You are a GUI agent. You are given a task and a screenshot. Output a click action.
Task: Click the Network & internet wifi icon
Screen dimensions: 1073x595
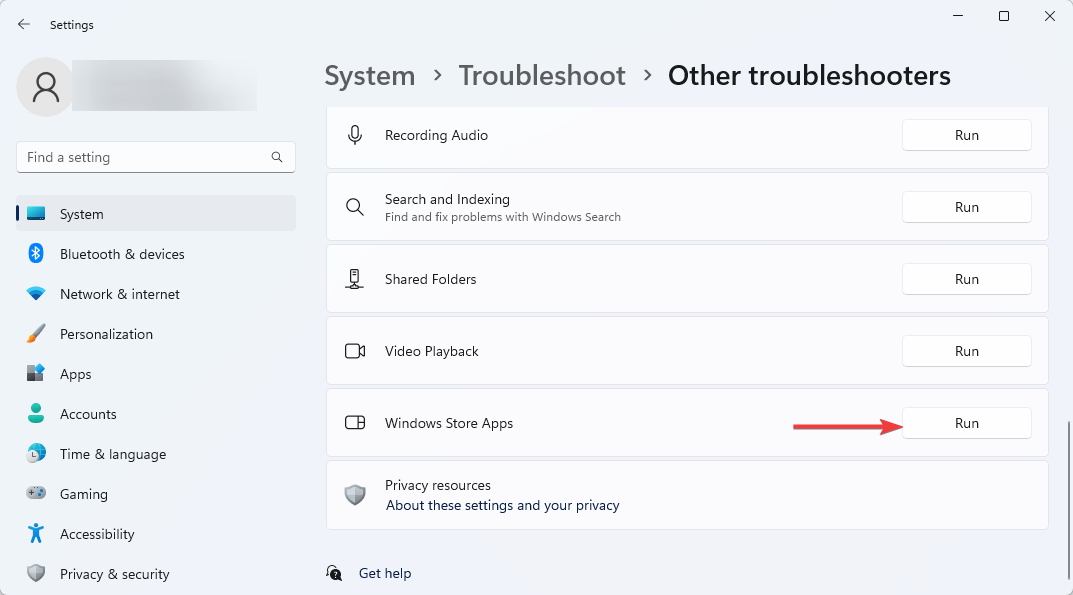point(36,294)
